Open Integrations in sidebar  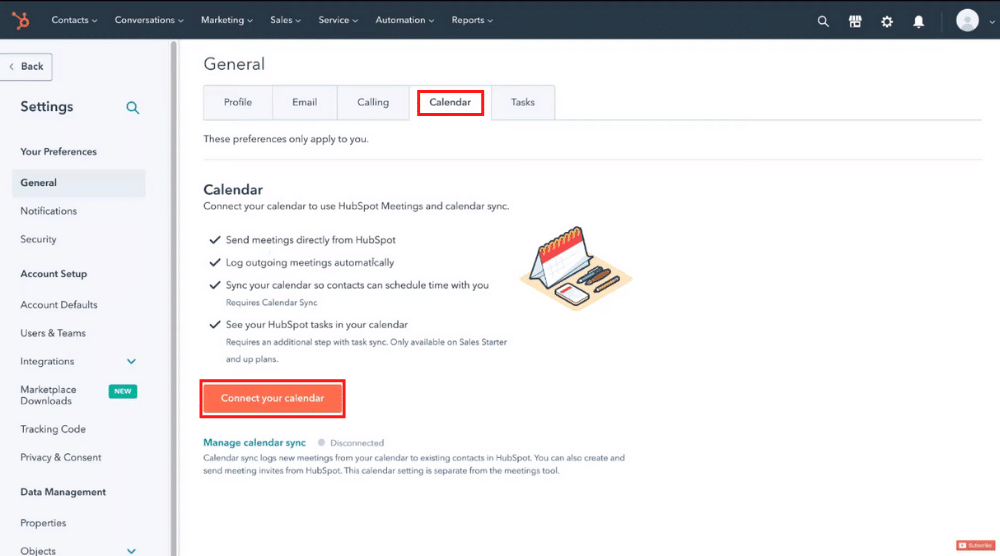coord(47,362)
